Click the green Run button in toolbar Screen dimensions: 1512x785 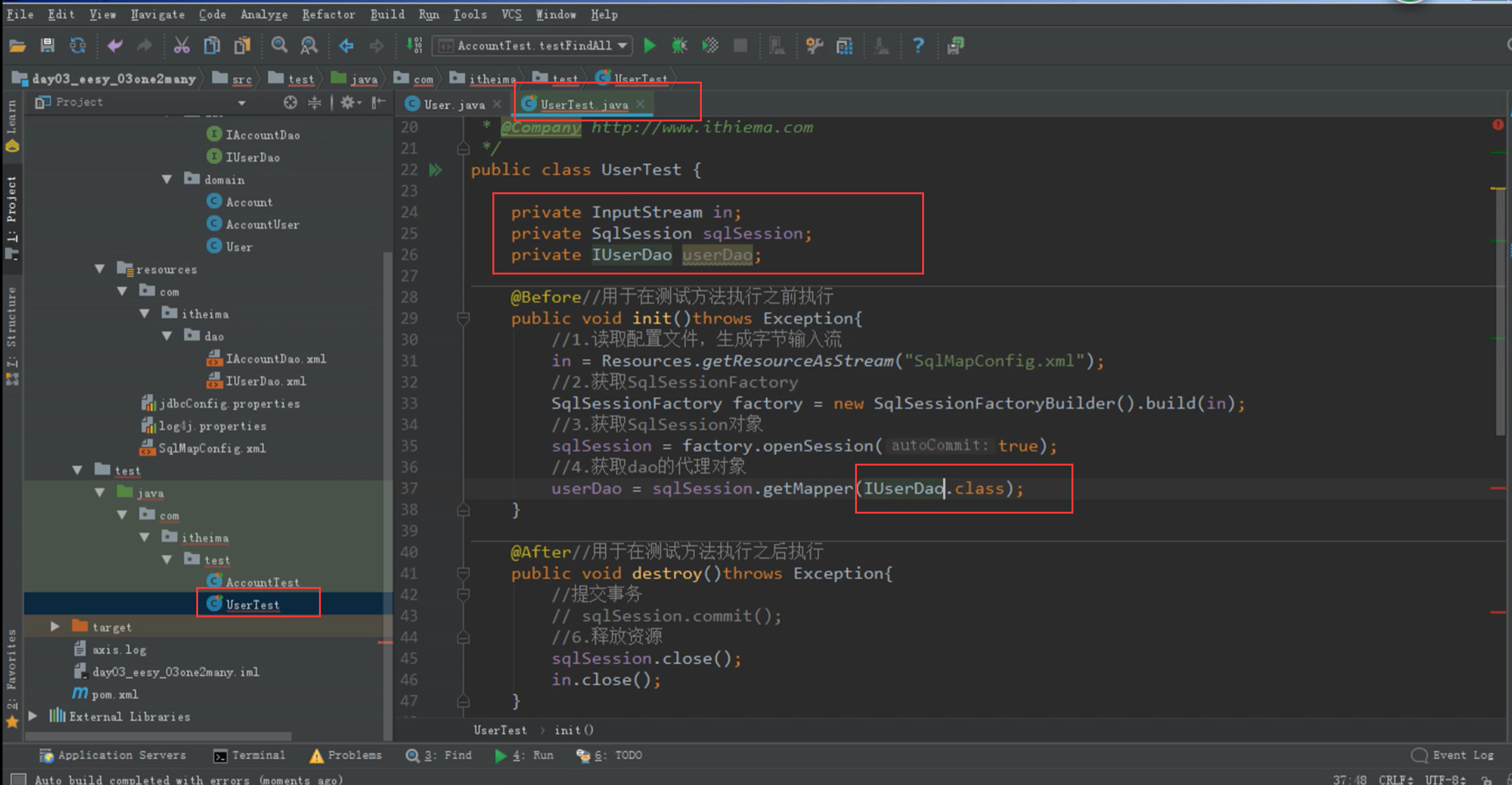tap(649, 46)
